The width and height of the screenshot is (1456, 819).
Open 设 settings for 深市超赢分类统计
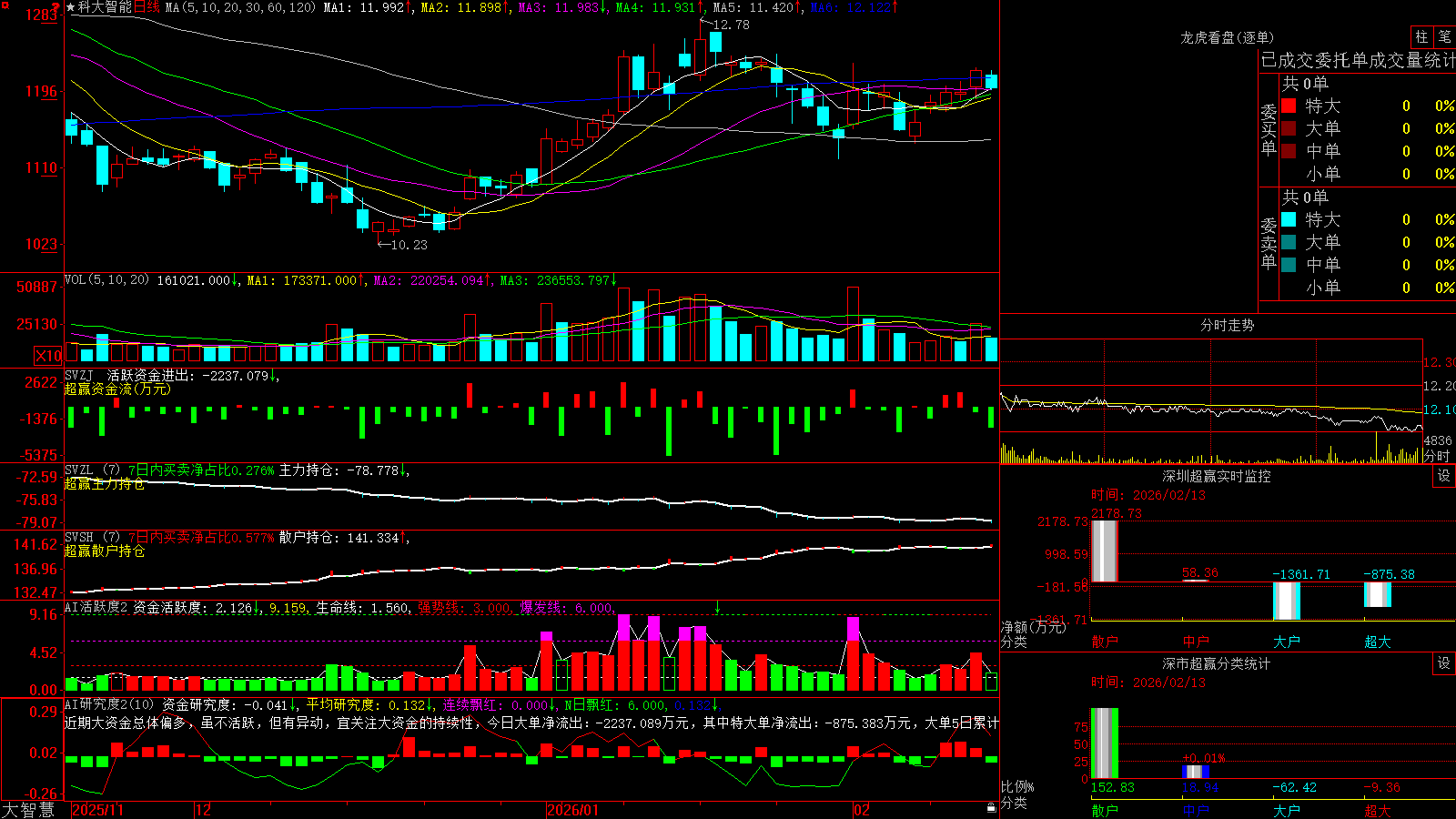pyautogui.click(x=1444, y=663)
